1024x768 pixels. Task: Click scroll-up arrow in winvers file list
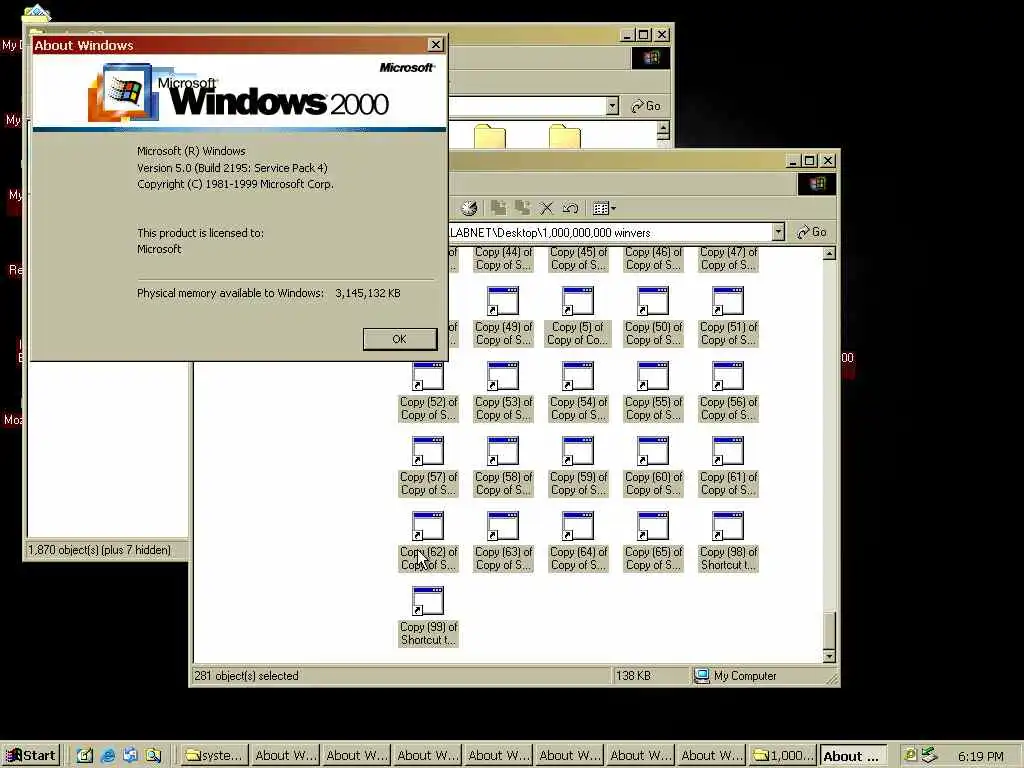click(x=829, y=253)
